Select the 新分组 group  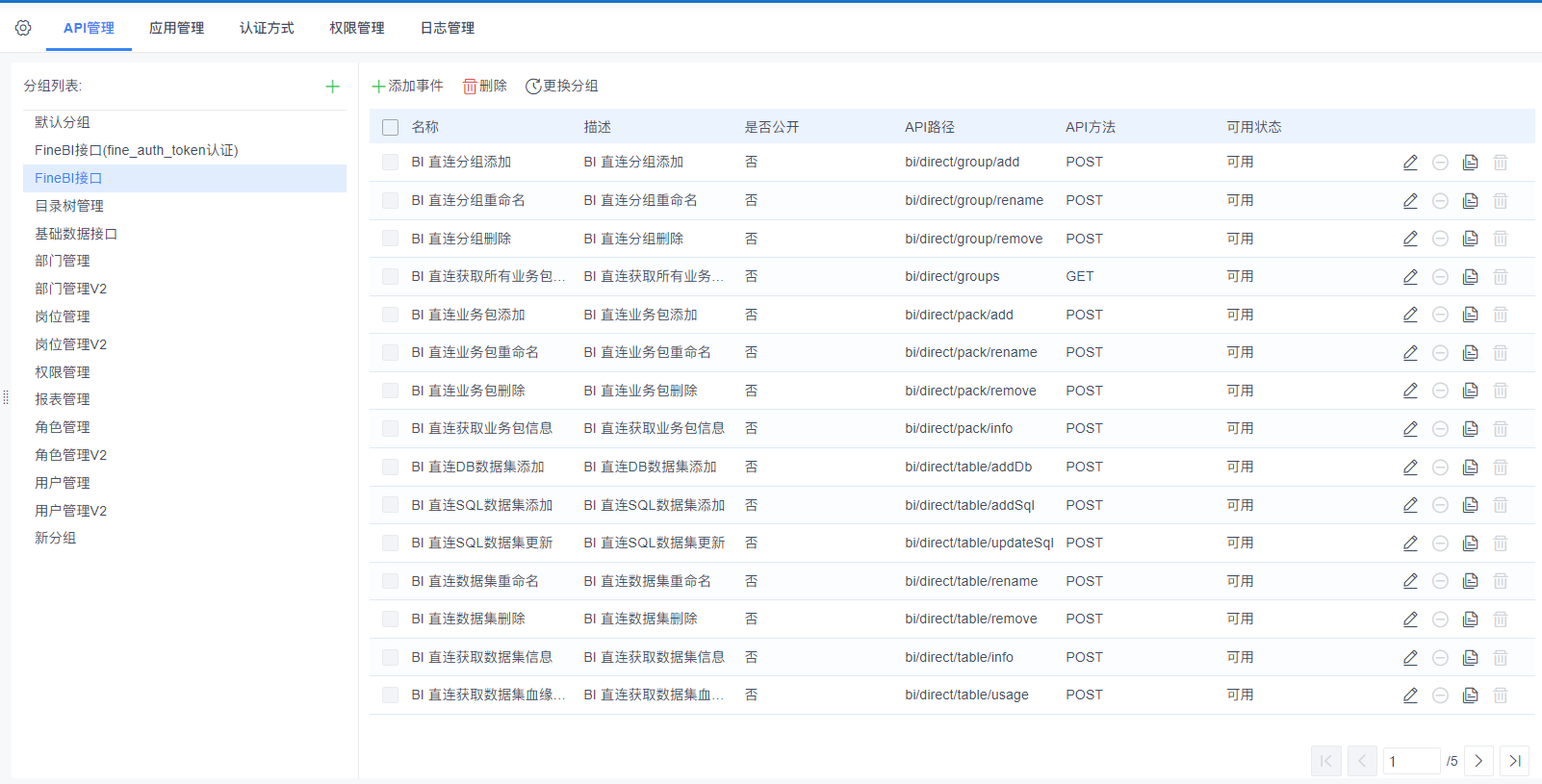[185, 538]
